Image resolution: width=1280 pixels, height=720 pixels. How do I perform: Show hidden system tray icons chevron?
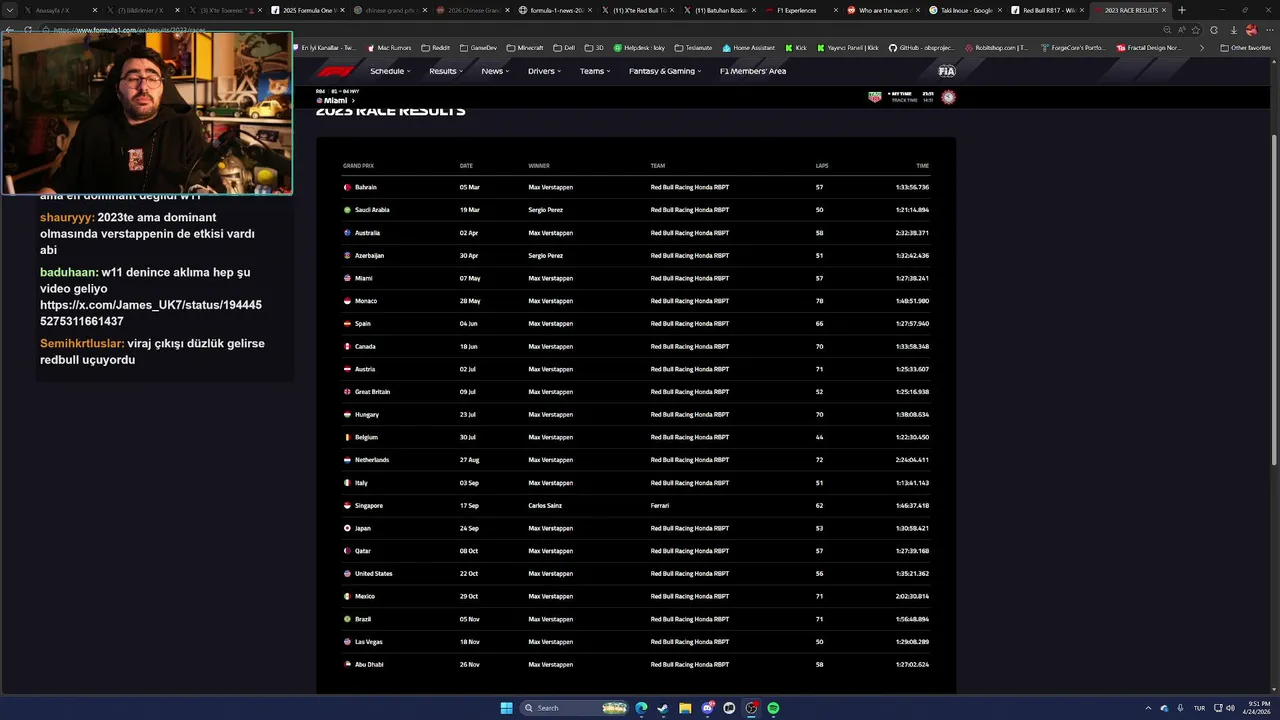(x=1148, y=708)
